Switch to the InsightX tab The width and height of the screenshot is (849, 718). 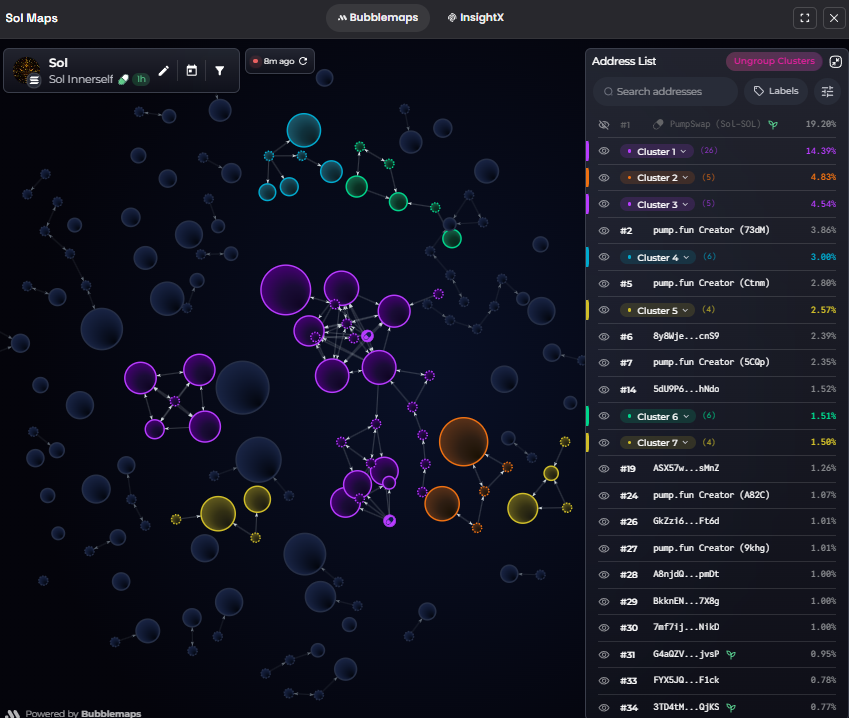coord(475,17)
